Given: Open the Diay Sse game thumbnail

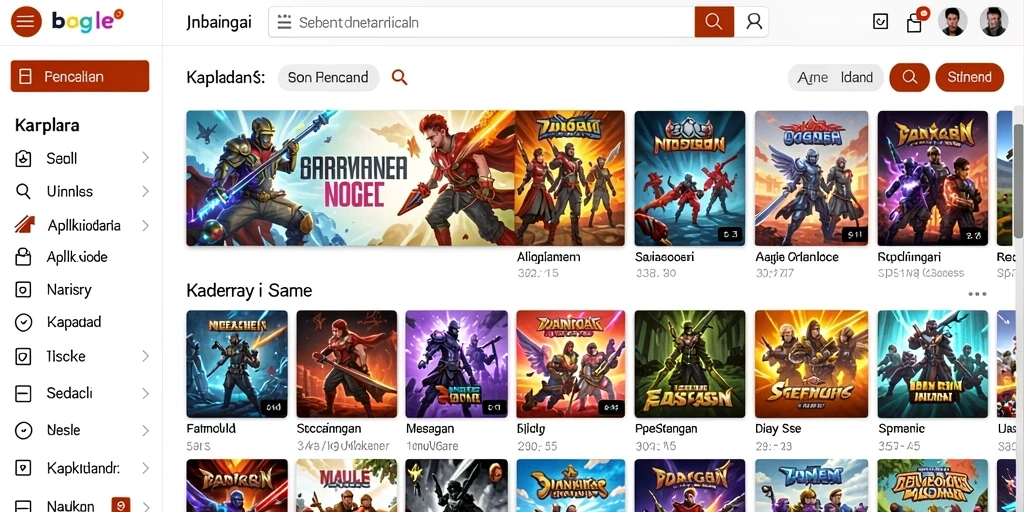Looking at the screenshot, I should [x=811, y=364].
